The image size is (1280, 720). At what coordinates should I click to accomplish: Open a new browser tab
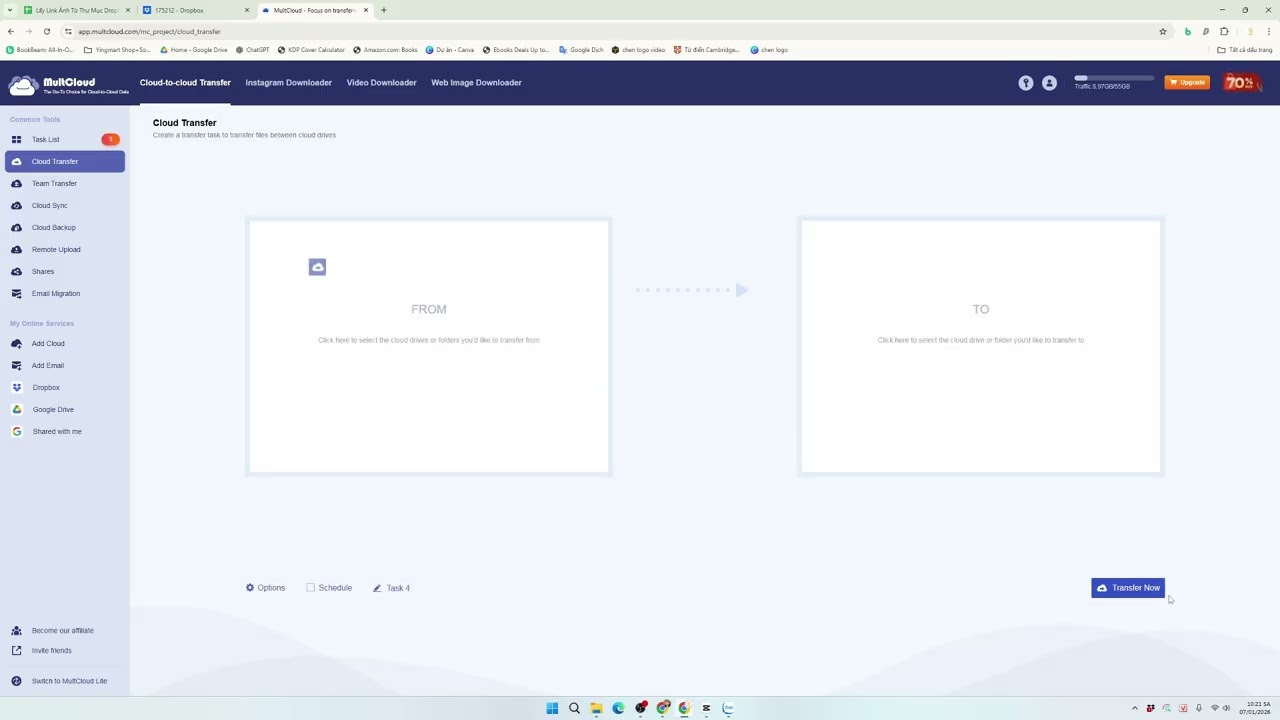[x=383, y=10]
